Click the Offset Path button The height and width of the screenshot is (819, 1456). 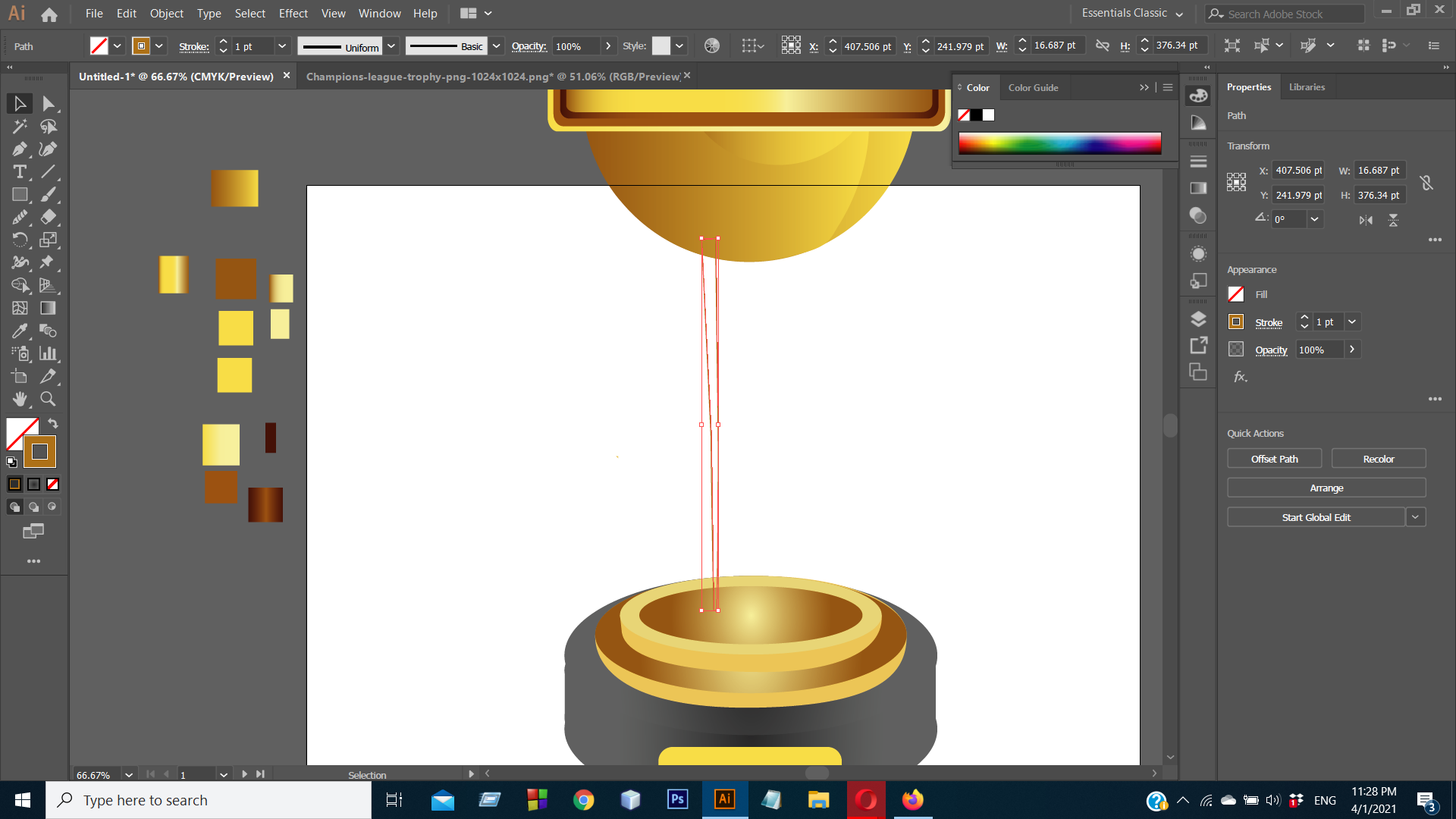click(x=1274, y=459)
